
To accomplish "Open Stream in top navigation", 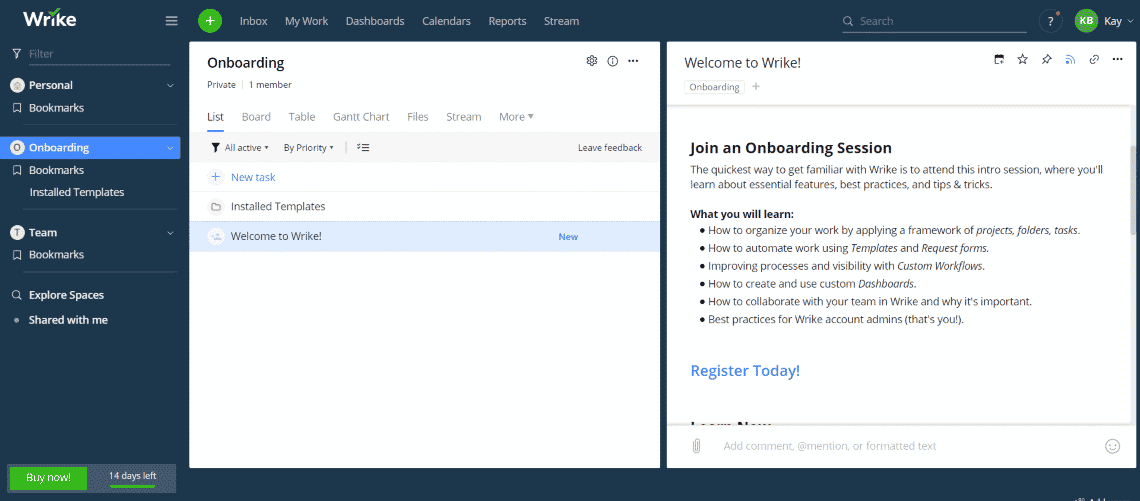I will click(x=561, y=21).
